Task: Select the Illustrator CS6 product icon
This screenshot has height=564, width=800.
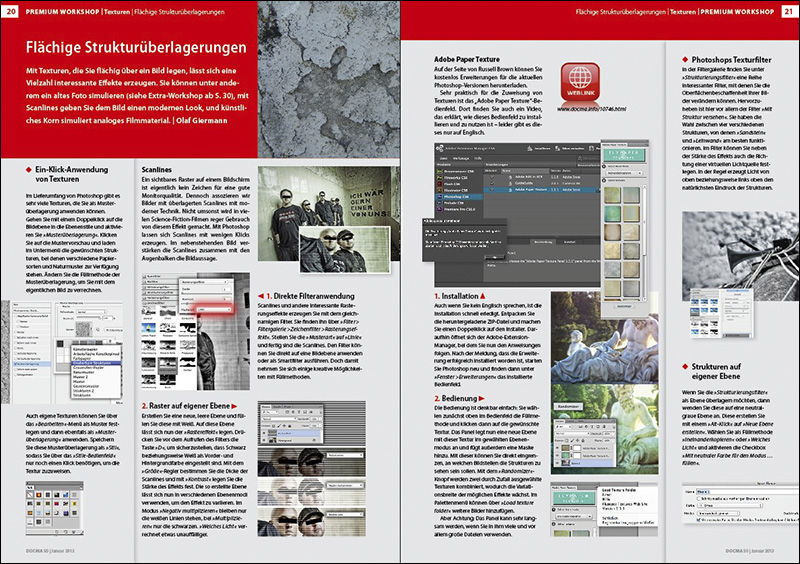Action: click(x=439, y=190)
